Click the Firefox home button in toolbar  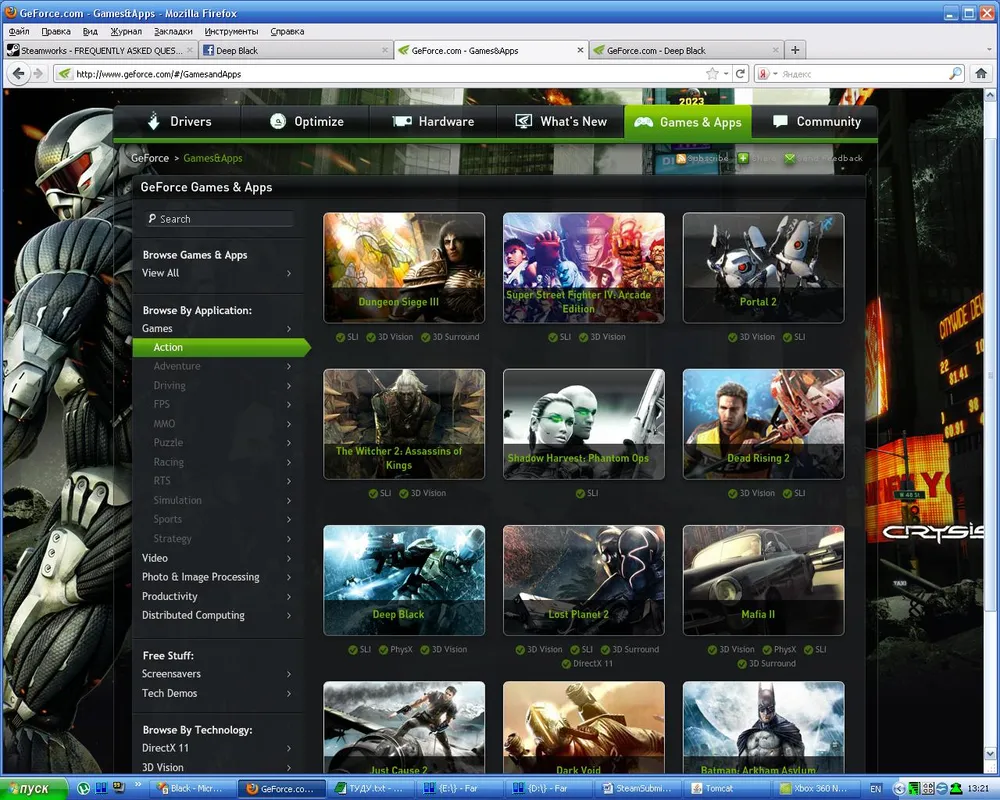tap(983, 74)
